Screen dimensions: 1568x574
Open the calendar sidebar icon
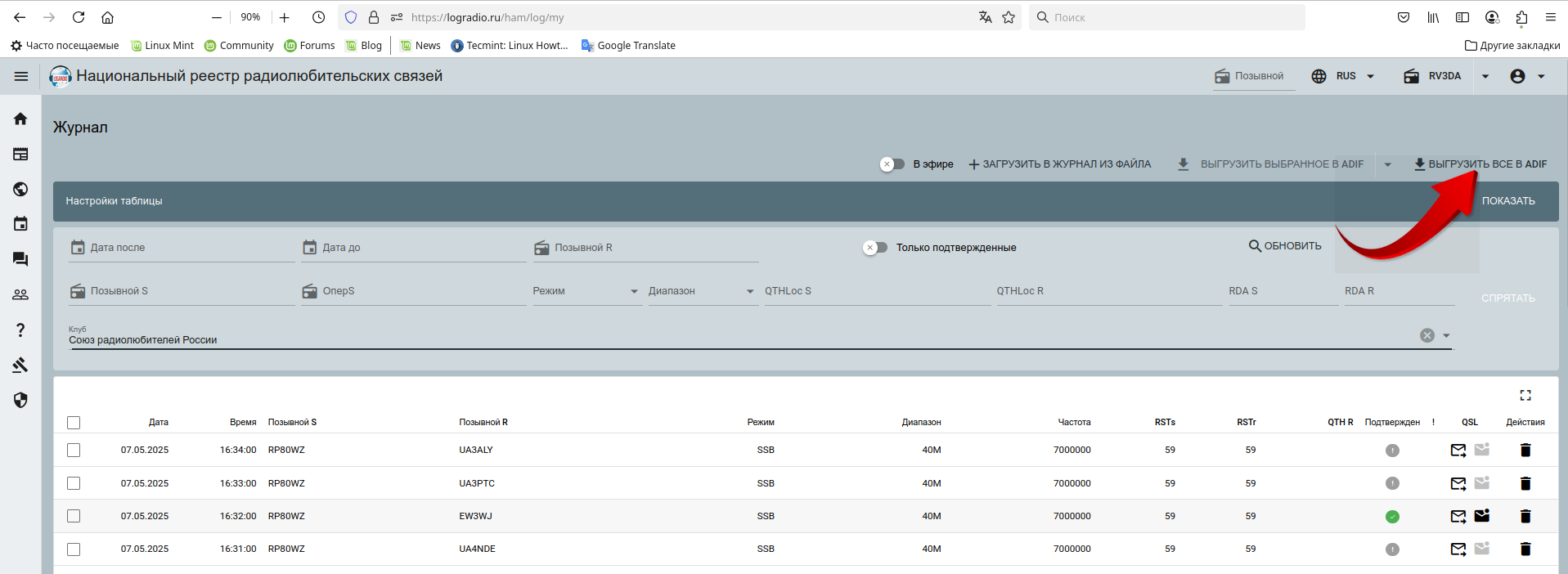pos(20,224)
